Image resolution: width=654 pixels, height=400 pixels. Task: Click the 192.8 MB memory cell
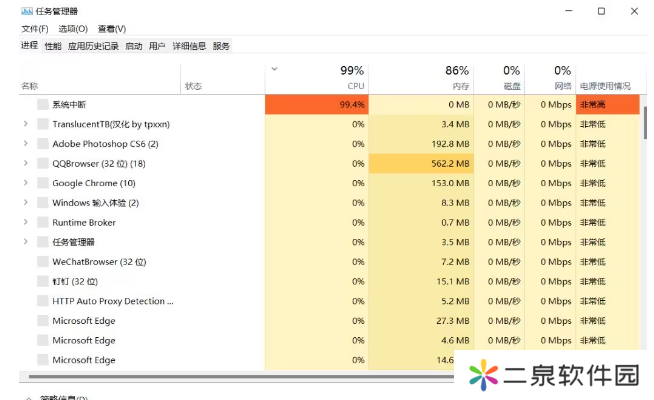point(421,144)
